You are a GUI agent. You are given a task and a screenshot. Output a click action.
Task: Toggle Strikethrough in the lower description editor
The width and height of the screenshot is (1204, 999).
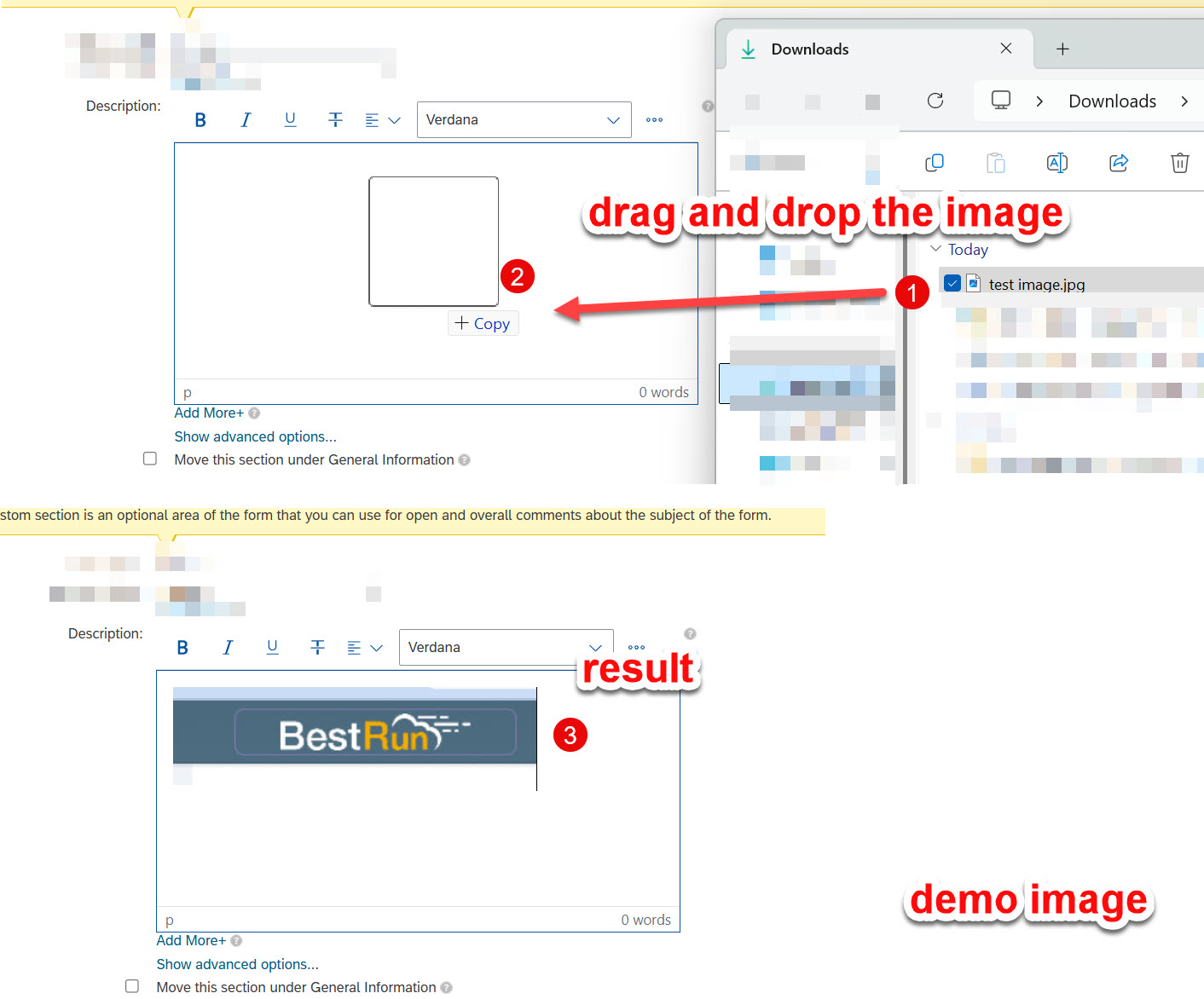[317, 648]
